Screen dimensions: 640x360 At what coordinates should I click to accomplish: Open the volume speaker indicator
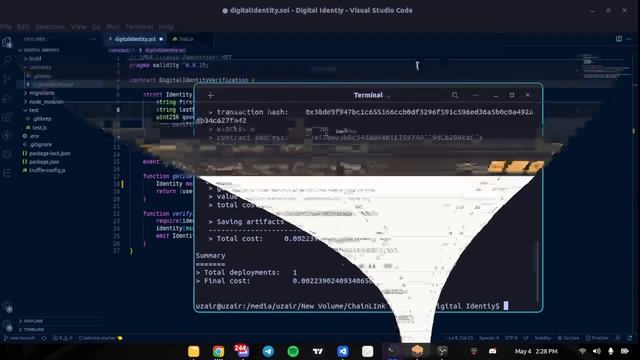click(x=597, y=351)
